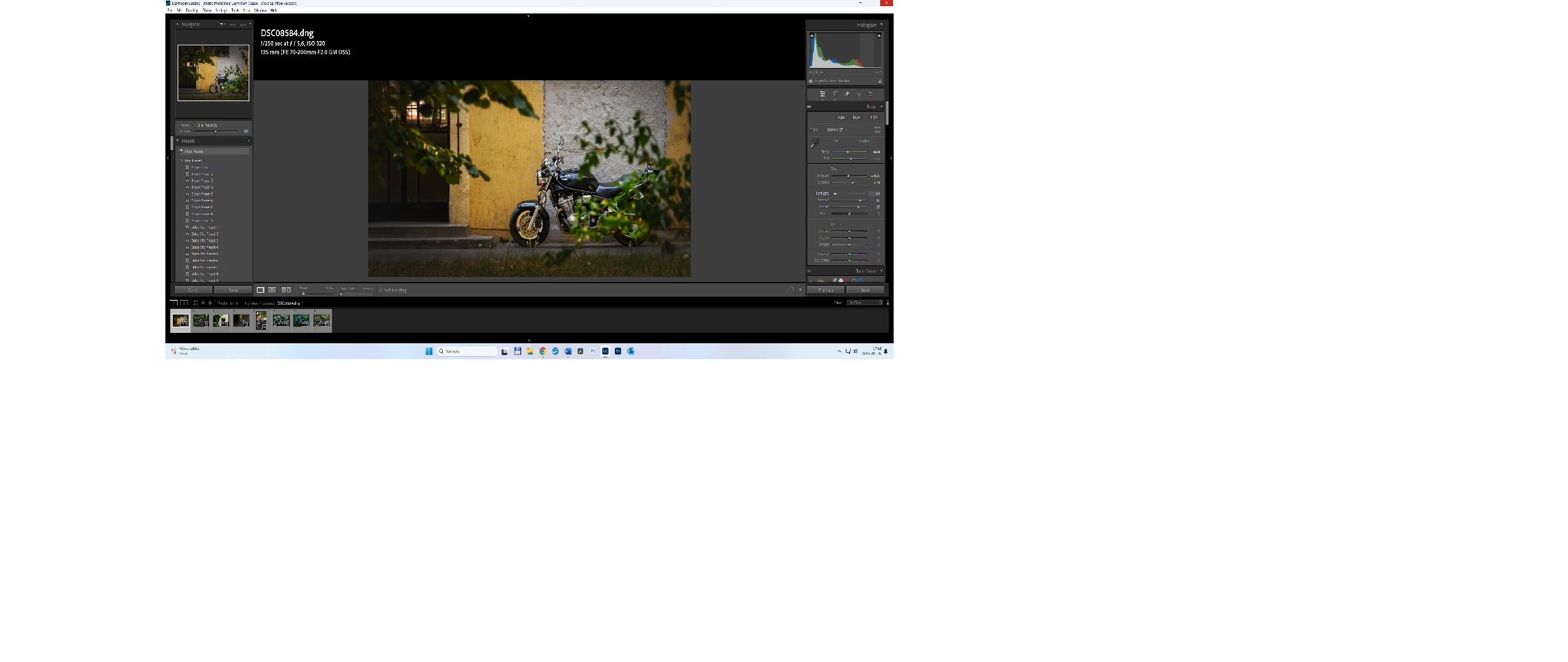Pick the White Balance eyedropper
The image size is (1568, 662).
[x=814, y=143]
